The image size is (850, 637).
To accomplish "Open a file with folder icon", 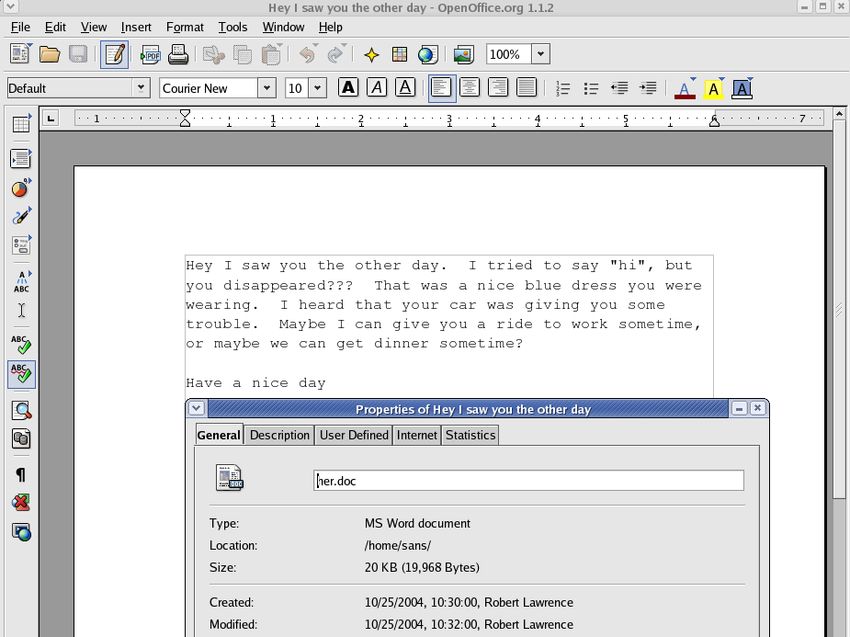I will (49, 54).
